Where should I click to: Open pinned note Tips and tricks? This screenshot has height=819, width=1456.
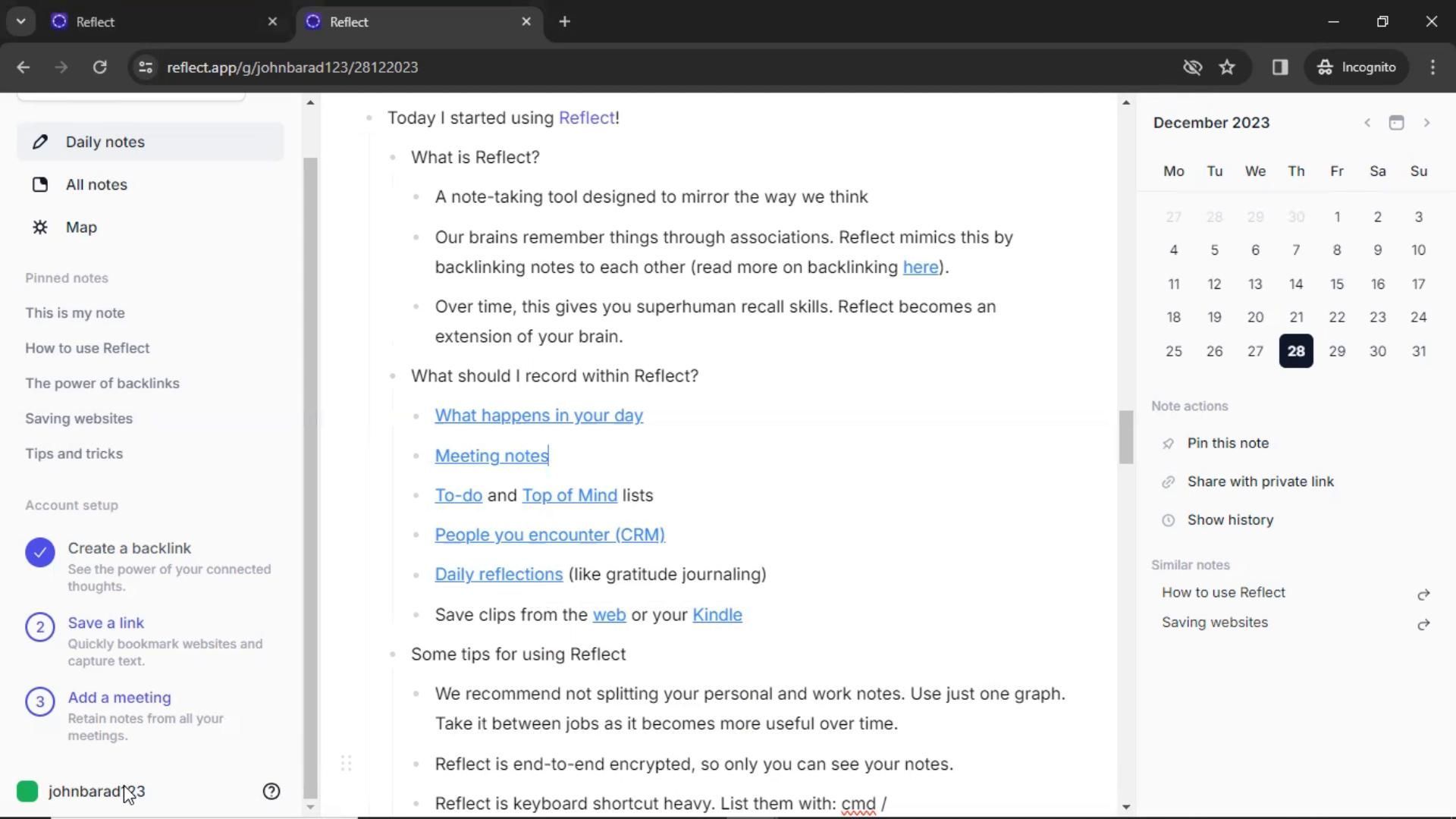pos(74,453)
